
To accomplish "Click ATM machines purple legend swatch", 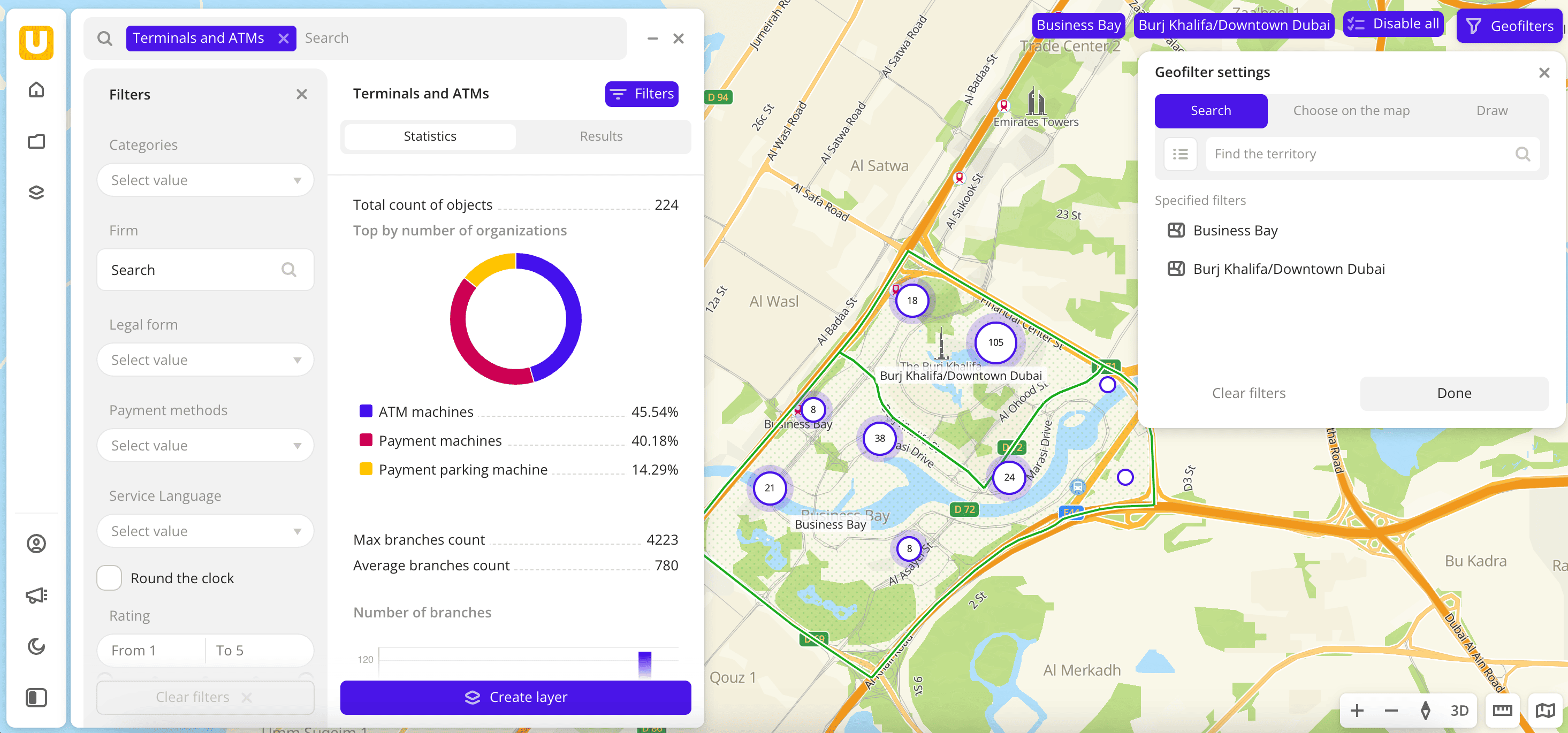I will (x=366, y=411).
